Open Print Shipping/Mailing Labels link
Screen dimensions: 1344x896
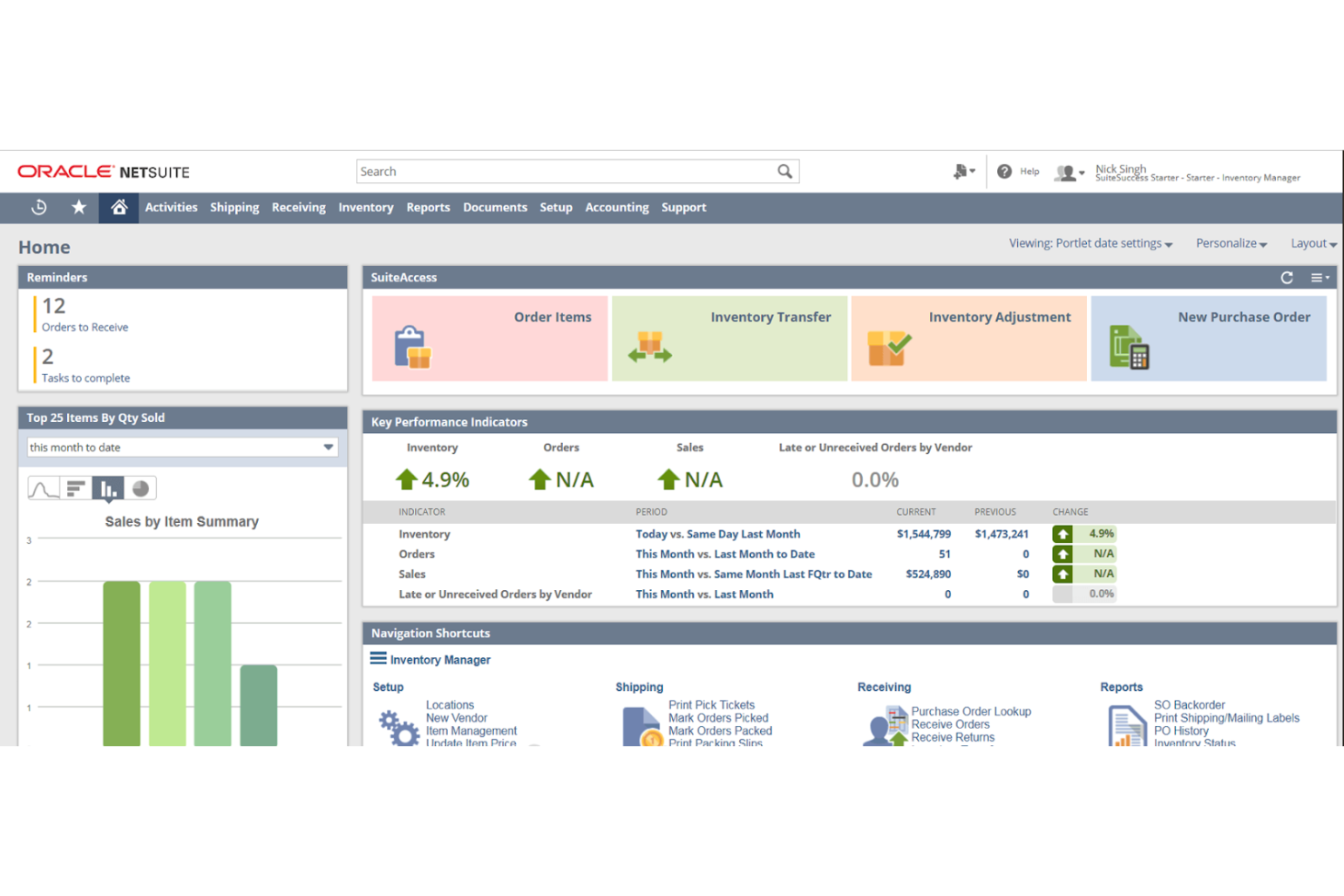point(1226,718)
